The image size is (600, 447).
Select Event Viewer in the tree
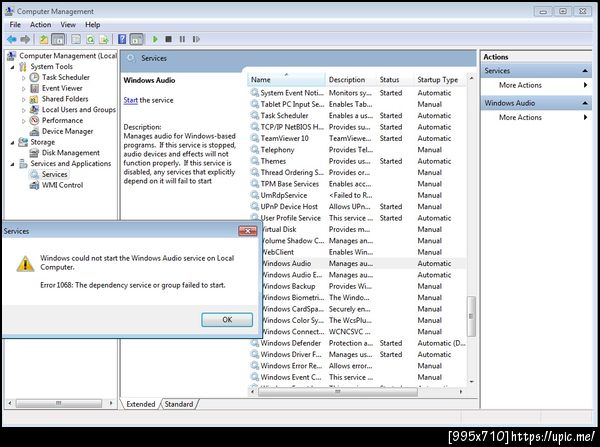coord(62,88)
